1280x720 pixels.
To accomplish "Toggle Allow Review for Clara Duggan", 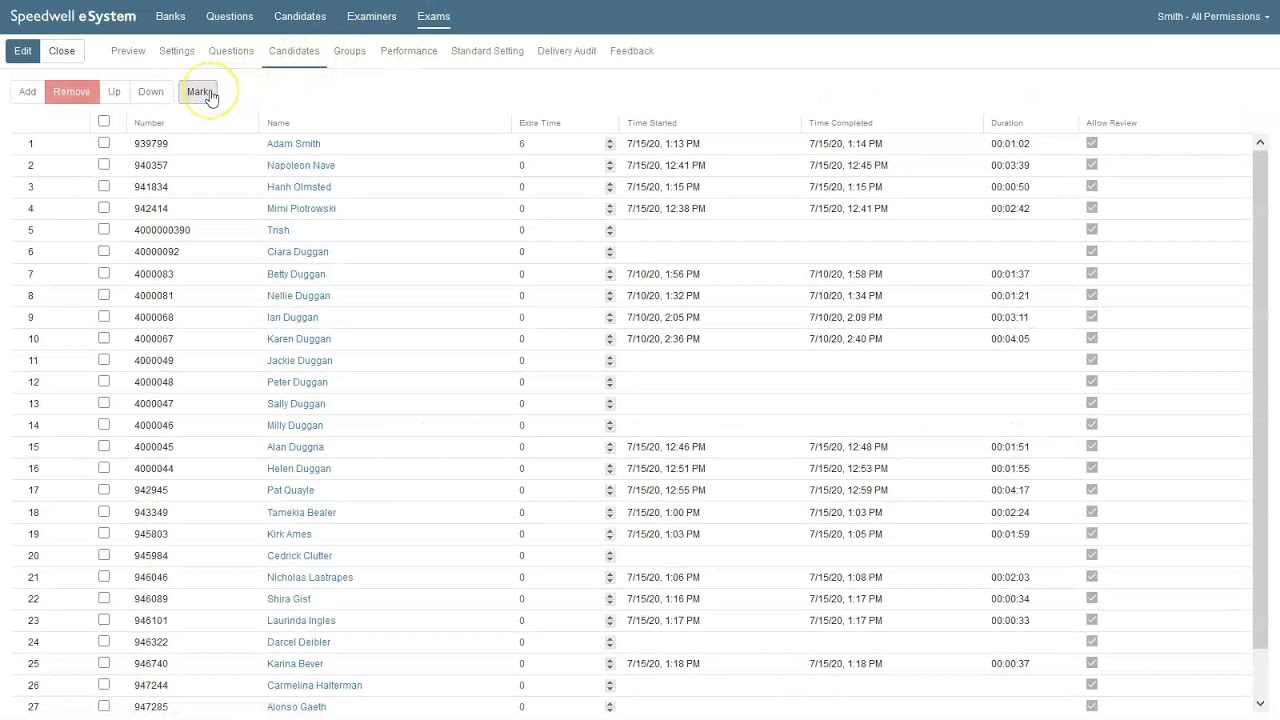I will (1092, 251).
